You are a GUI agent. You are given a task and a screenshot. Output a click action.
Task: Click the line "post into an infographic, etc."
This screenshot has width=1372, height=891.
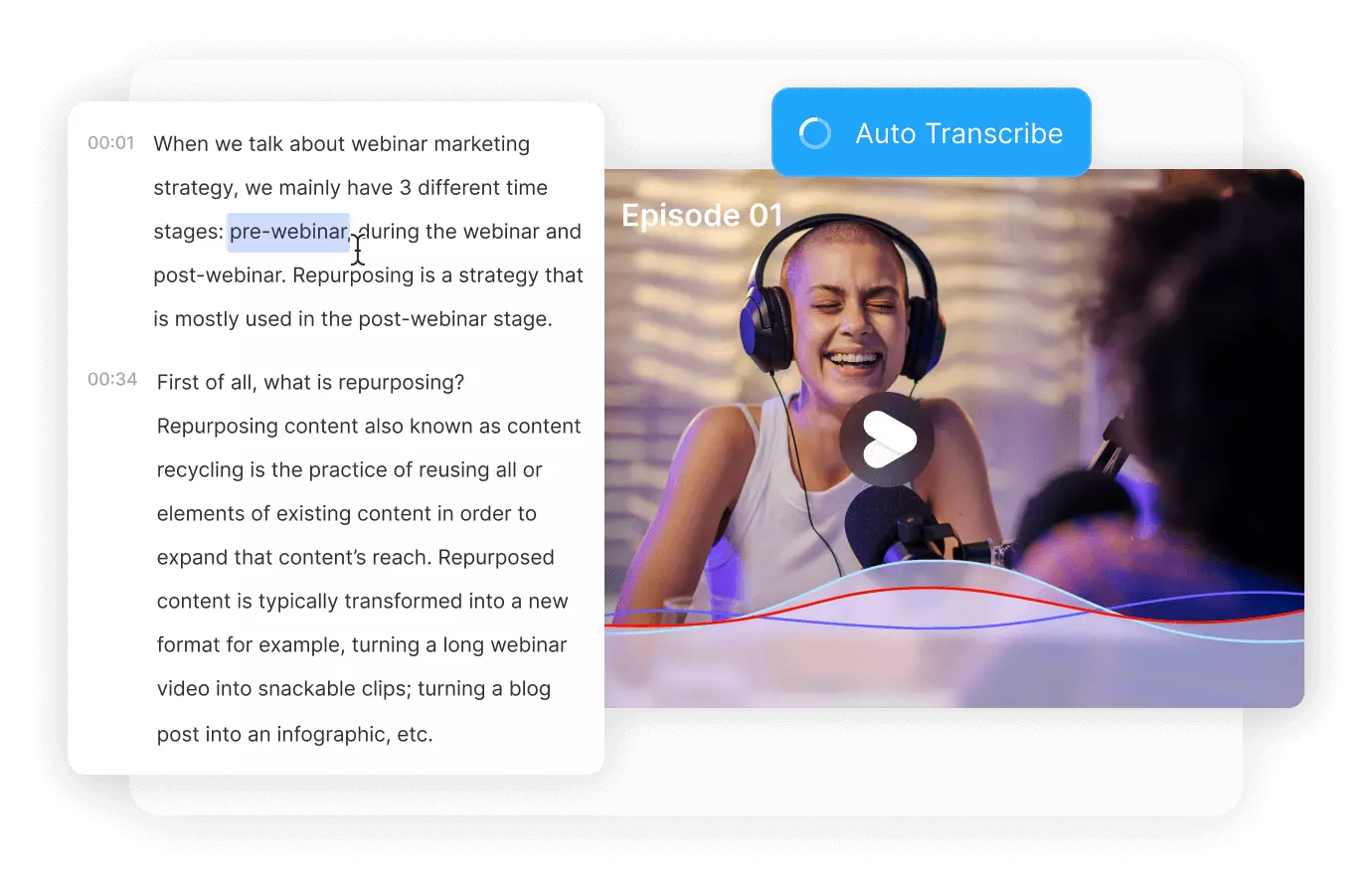coord(295,735)
